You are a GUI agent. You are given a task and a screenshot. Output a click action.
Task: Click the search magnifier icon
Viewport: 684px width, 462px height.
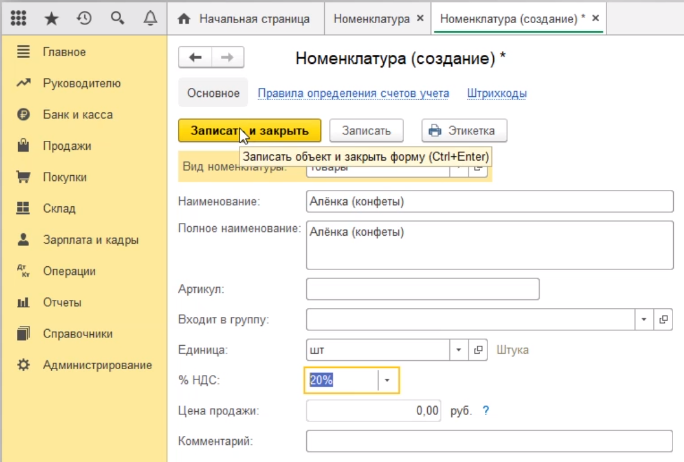(x=117, y=19)
